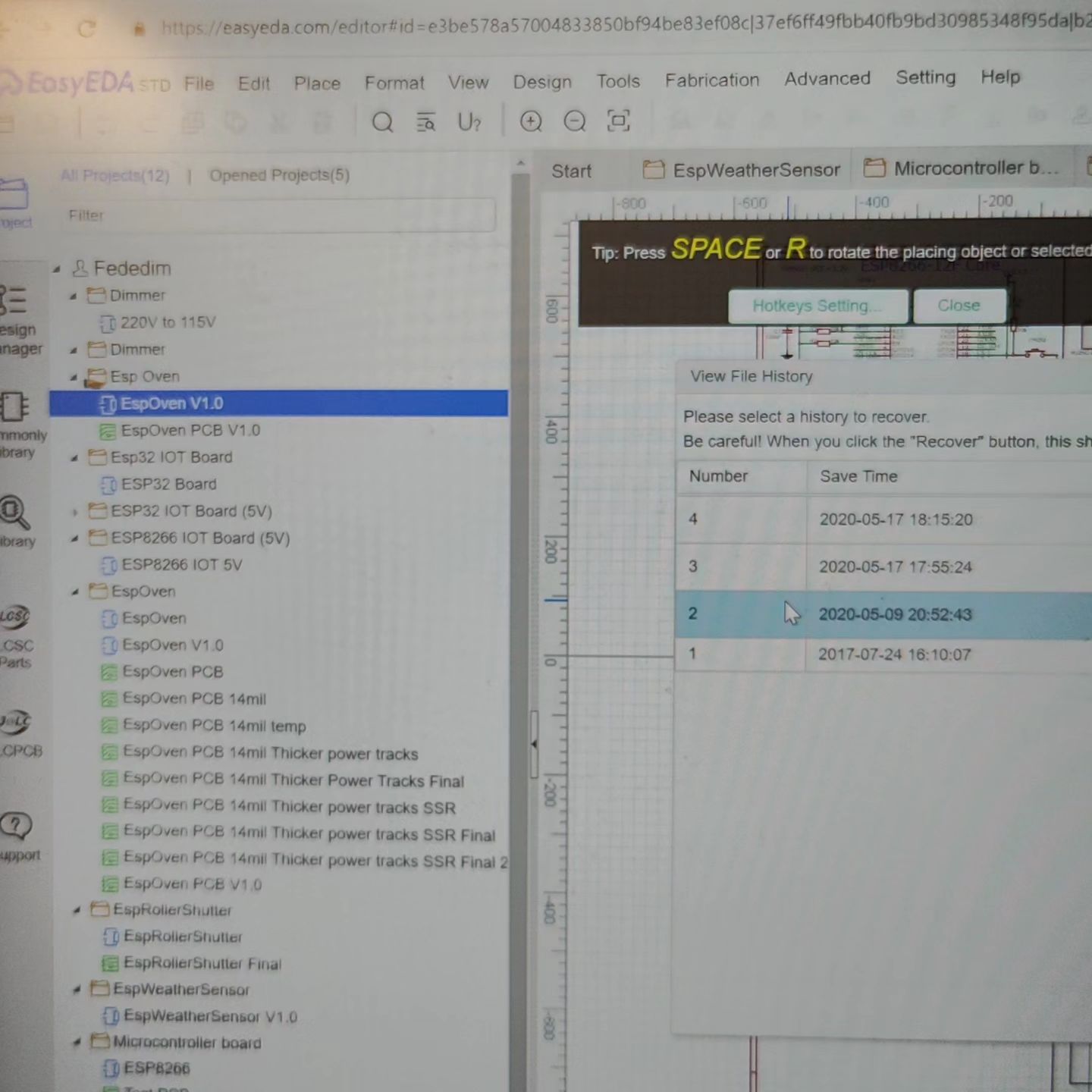Click the Find Similar Objects toolbar icon
Screen dimensions: 1092x1092
(425, 122)
